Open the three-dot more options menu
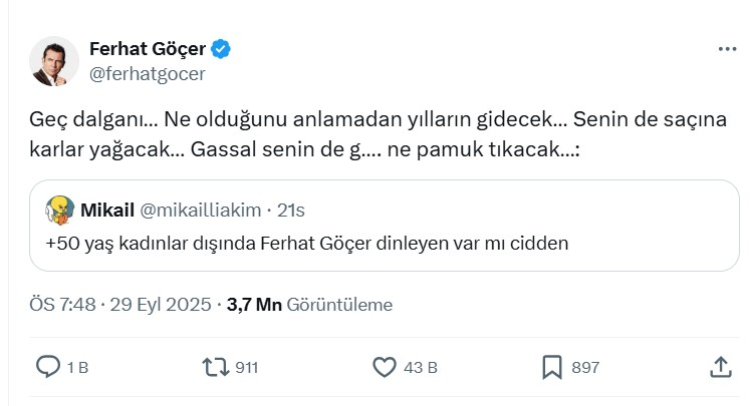The image size is (750, 406). pos(726,49)
